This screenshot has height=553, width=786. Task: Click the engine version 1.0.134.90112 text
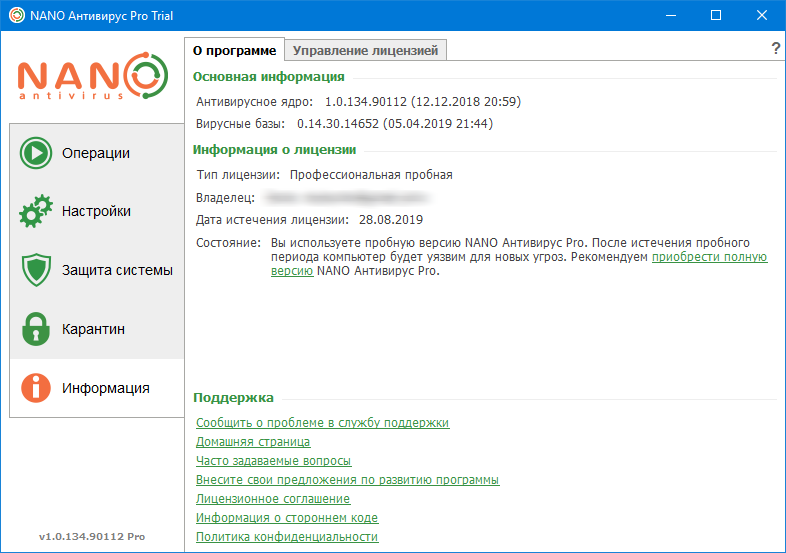point(423,102)
